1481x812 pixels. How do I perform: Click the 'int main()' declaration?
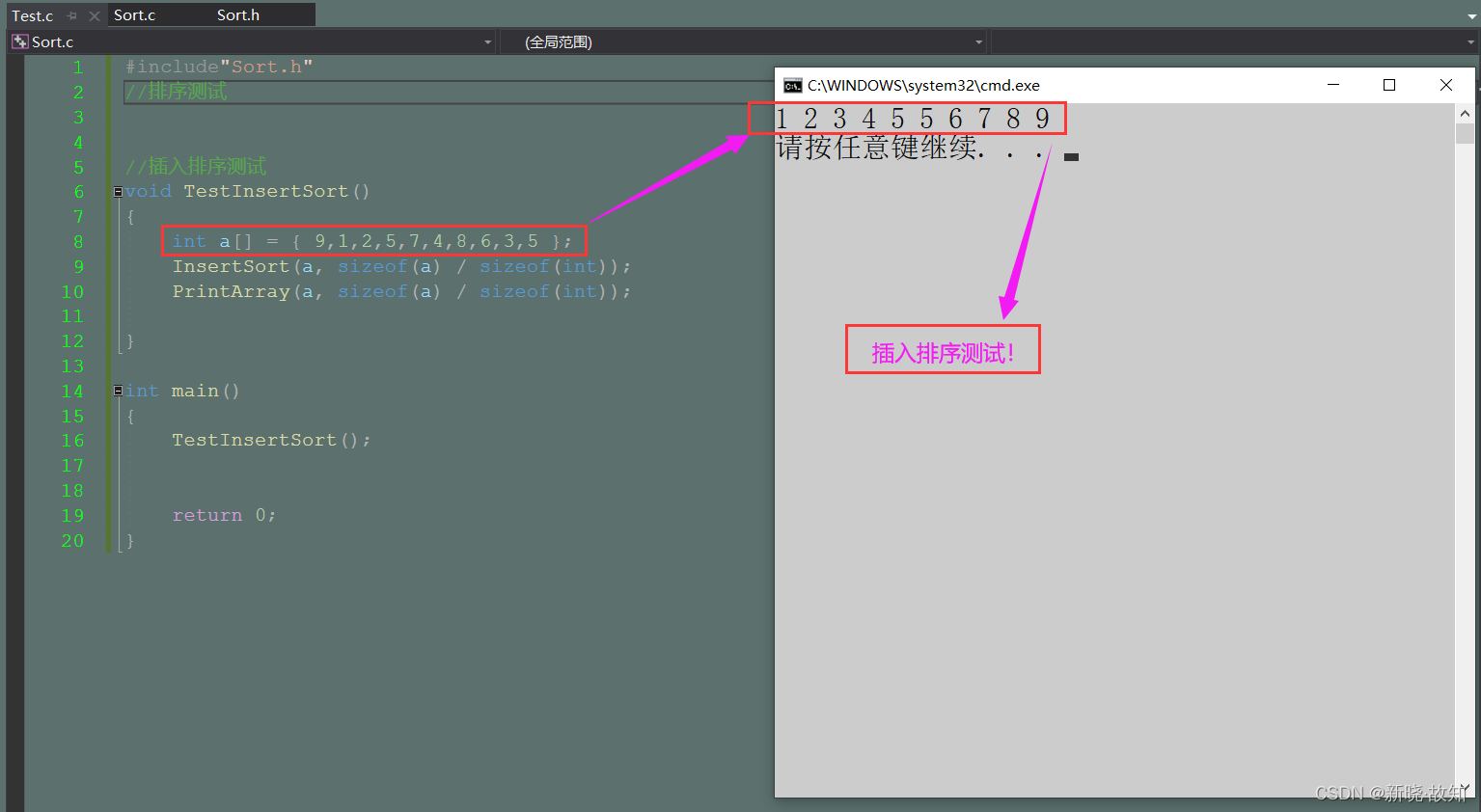(182, 391)
